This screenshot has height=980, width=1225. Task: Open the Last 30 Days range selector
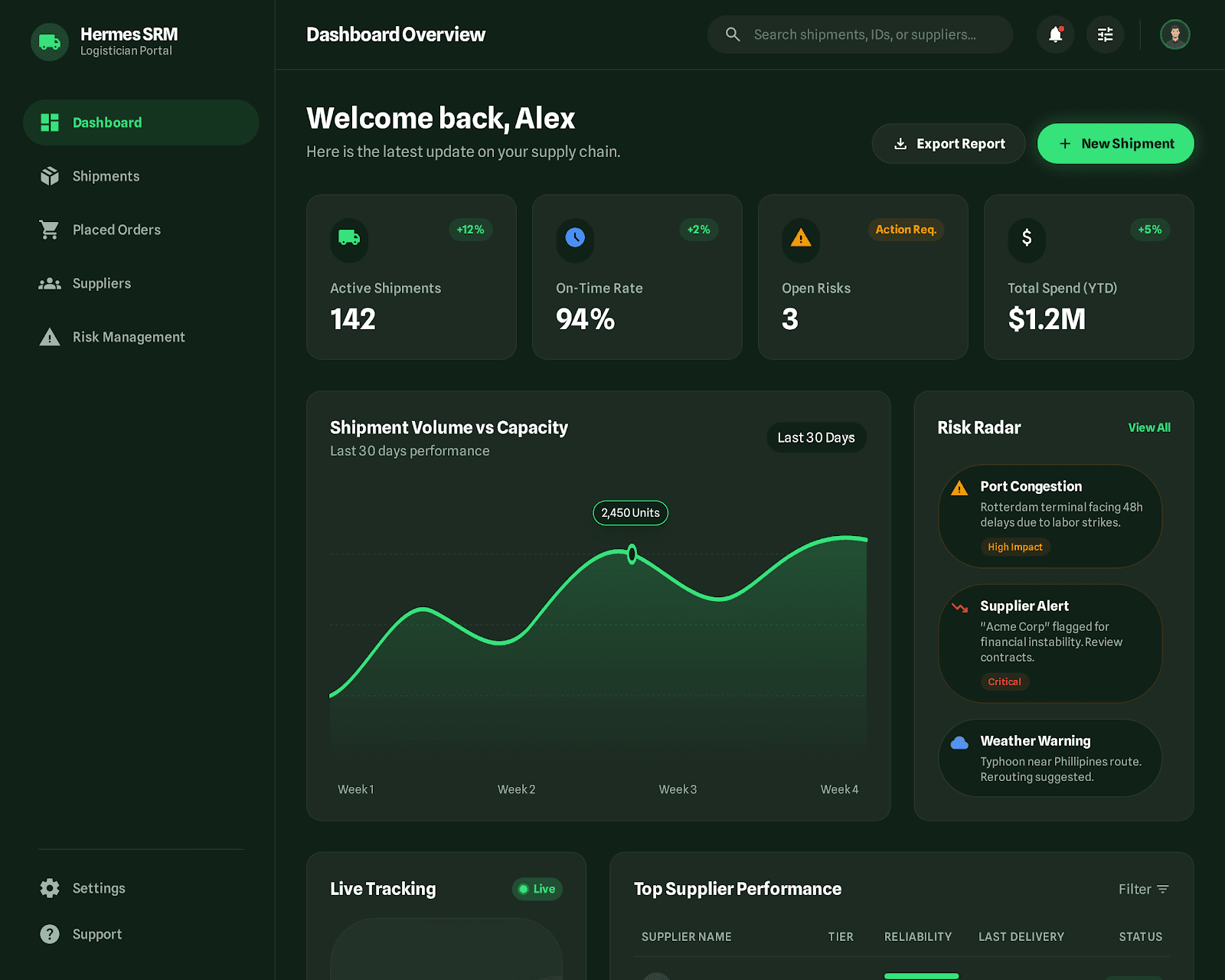(816, 437)
